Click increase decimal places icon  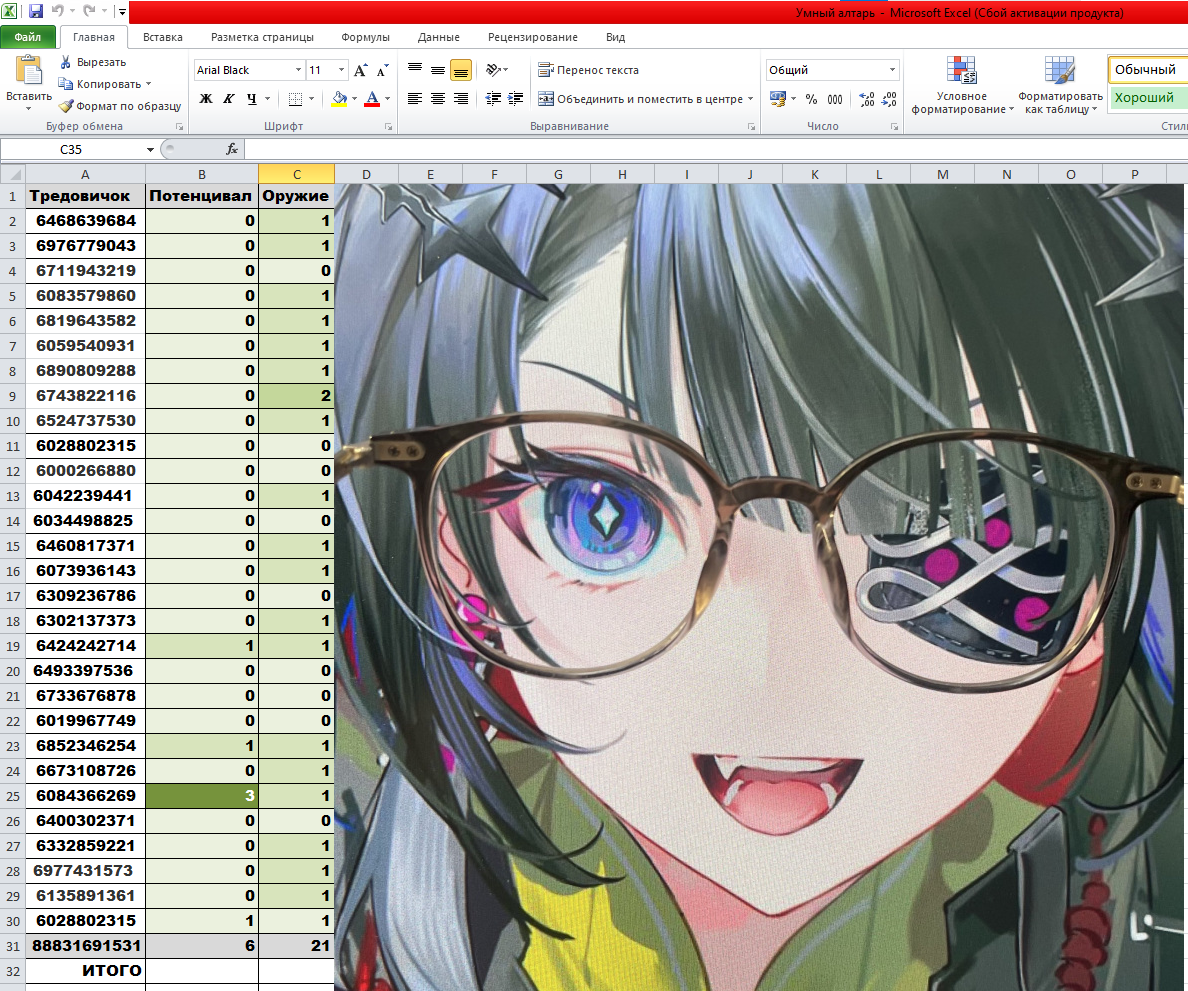868,99
